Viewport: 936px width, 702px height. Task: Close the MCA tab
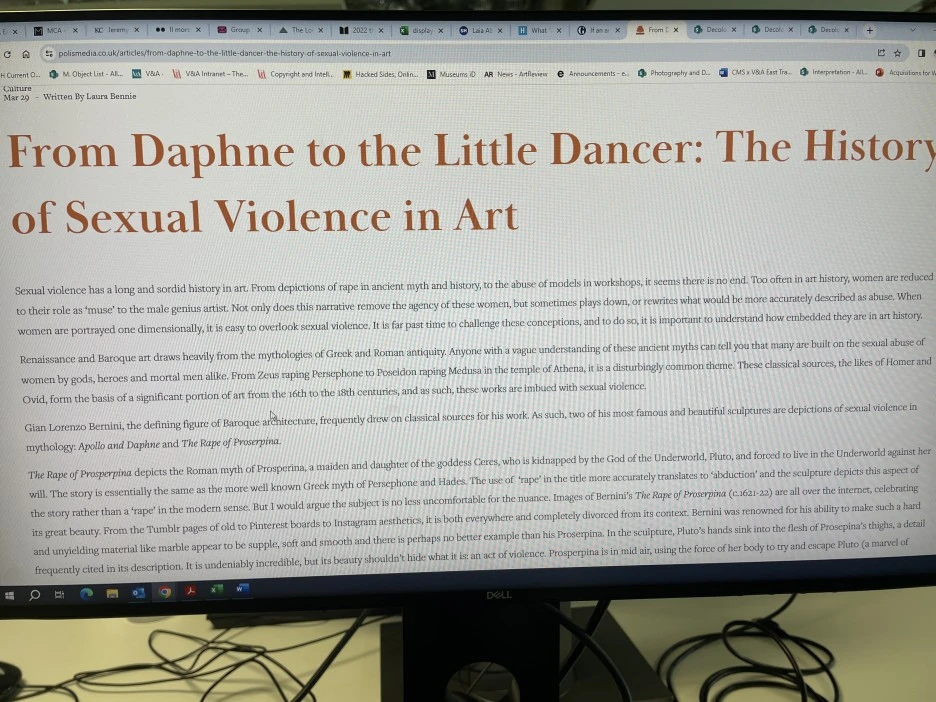75,30
